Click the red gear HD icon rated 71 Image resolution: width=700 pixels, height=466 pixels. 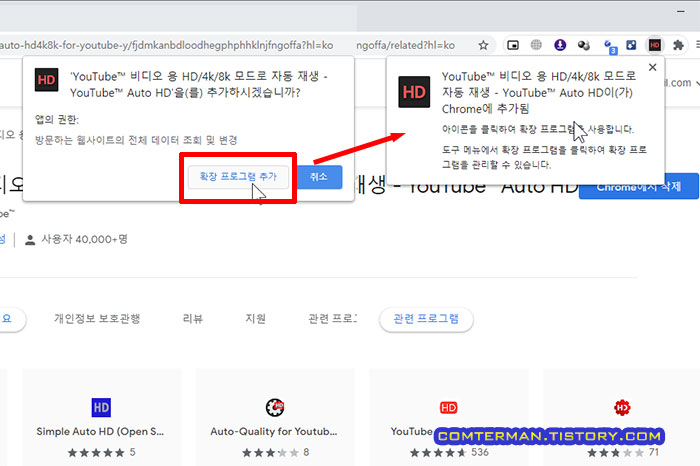coord(622,408)
